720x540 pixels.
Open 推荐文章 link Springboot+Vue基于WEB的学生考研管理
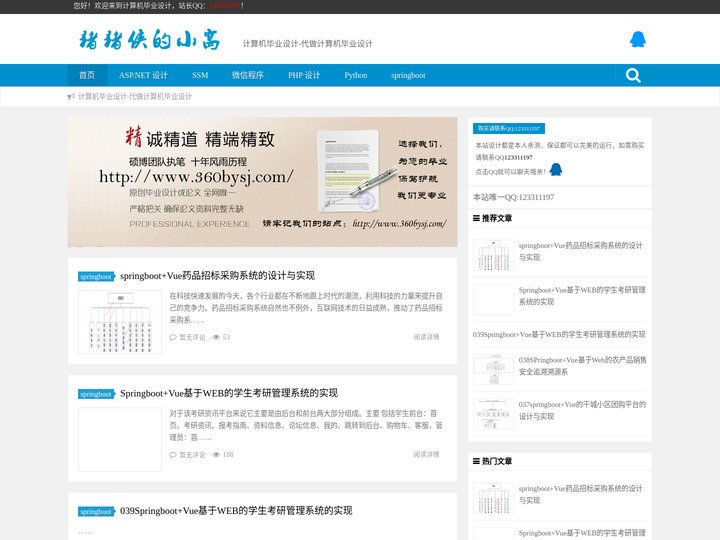coord(582,296)
